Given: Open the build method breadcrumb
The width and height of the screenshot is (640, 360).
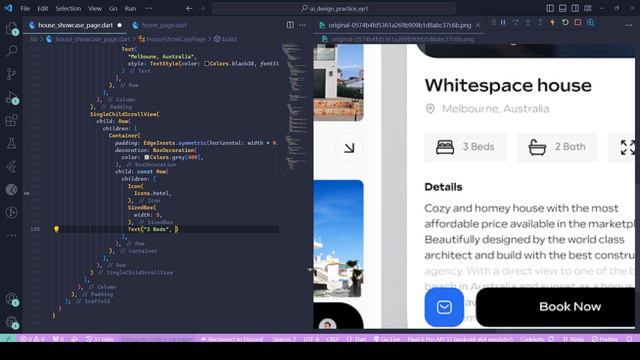Looking at the screenshot, I should tap(225, 39).
